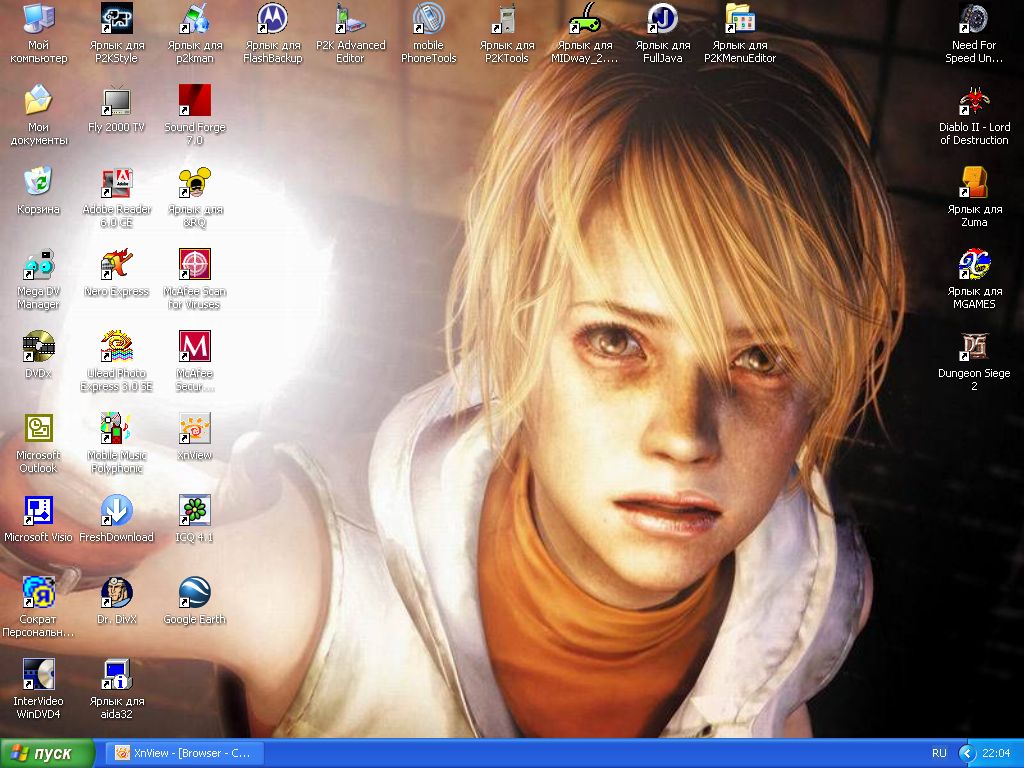Select the Fly 2000 TV icon
The image size is (1024, 768).
(116, 100)
